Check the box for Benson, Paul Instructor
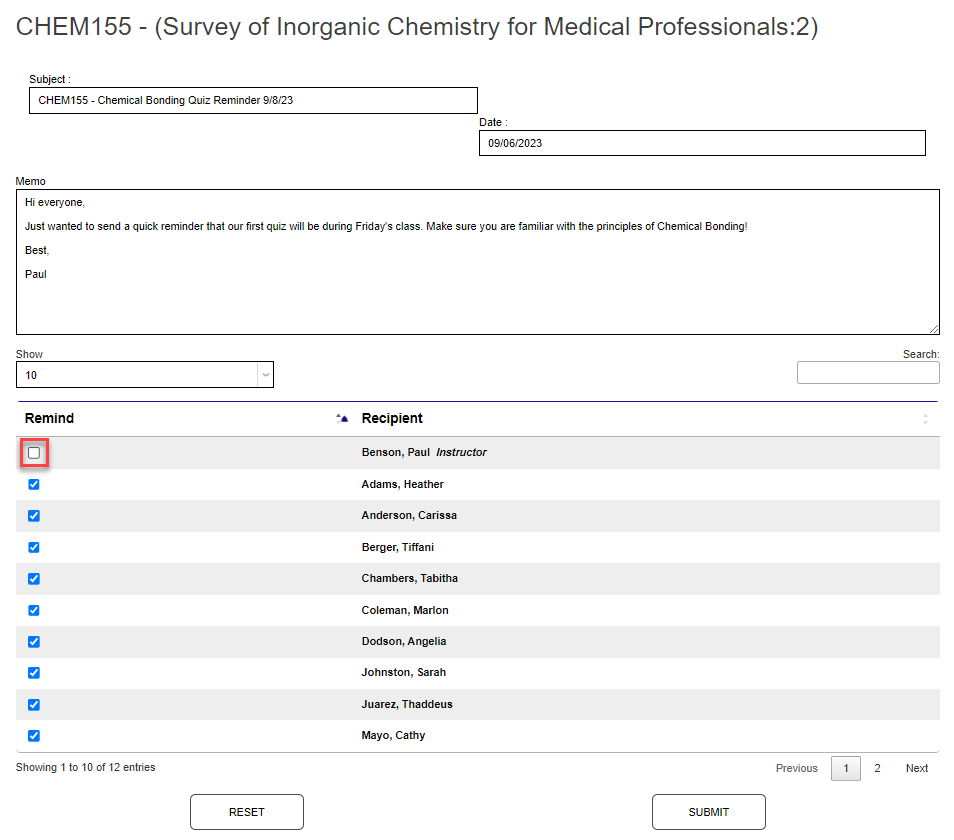This screenshot has width=954, height=840. [34, 453]
